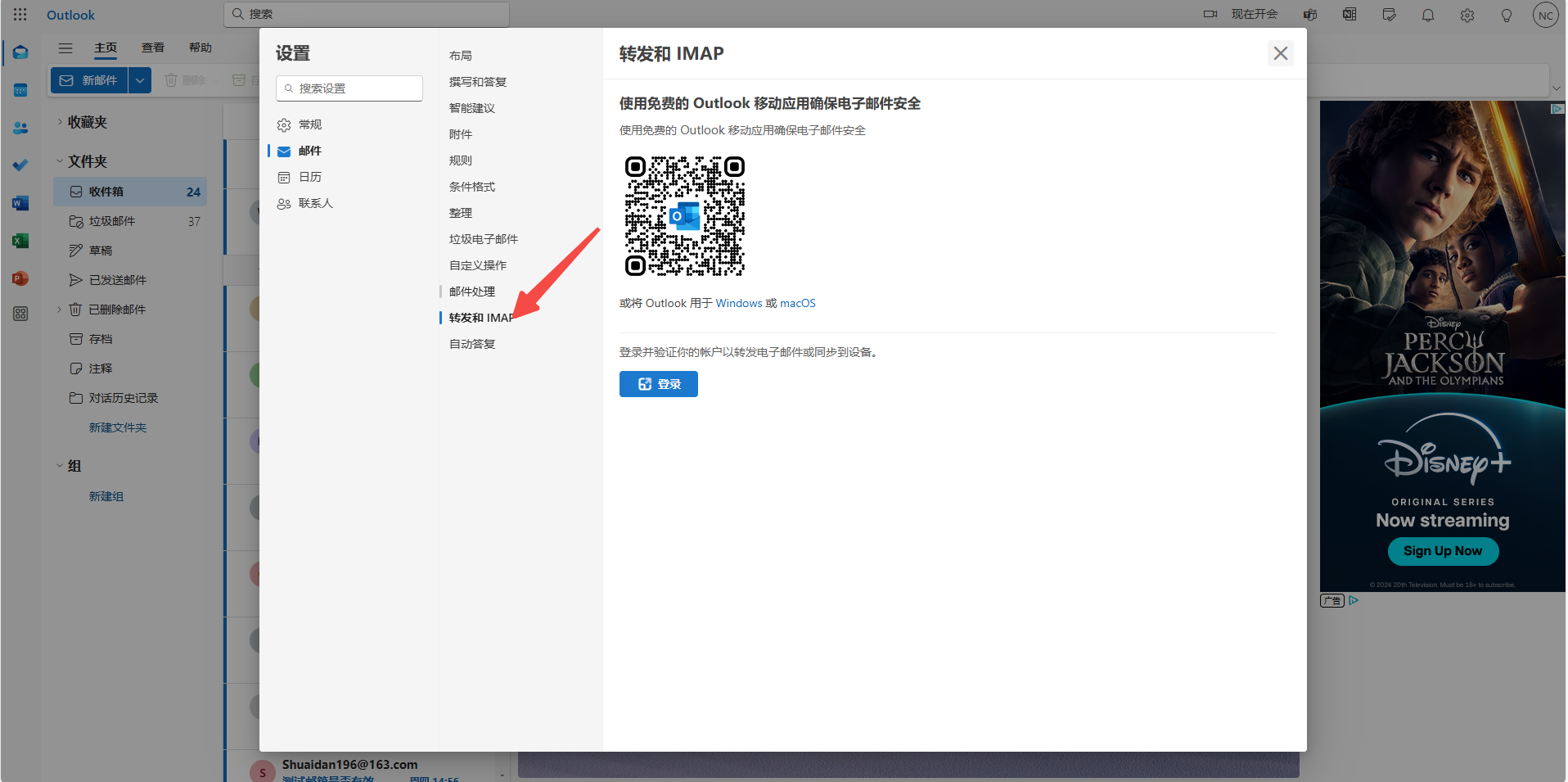Launch Word from the left rail
The height and width of the screenshot is (782, 1568).
(x=20, y=203)
